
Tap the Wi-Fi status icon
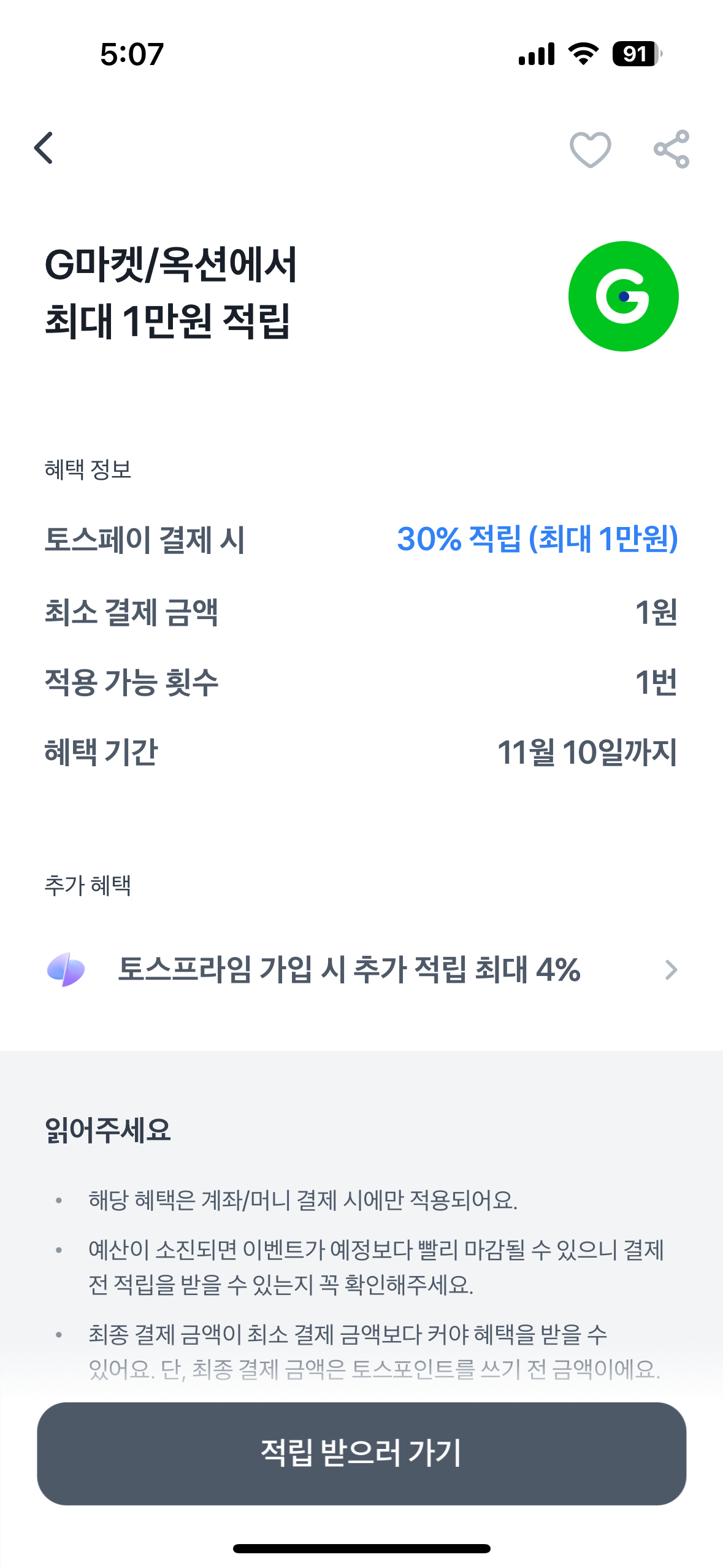[583, 54]
